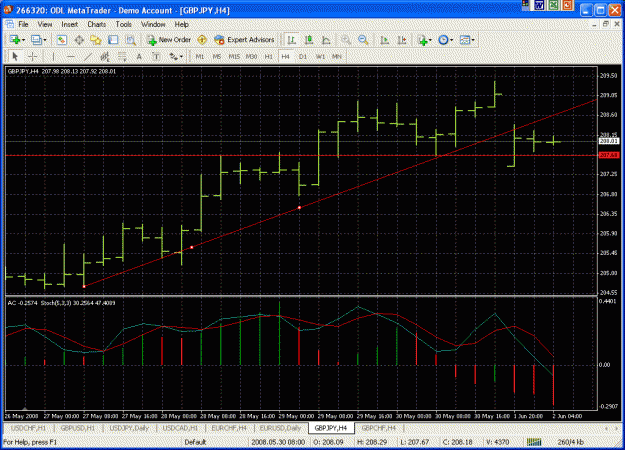Viewport: 625px width, 450px height.
Task: Open the Help menu
Action: [x=181, y=24]
